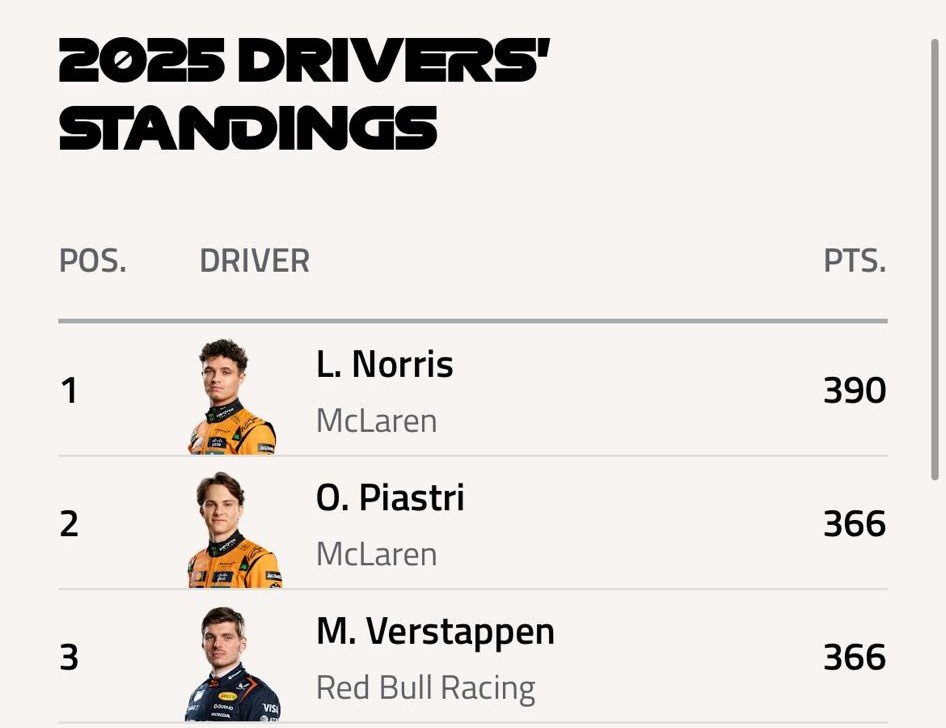Click Piastri's 366 points value
Image resolution: width=946 pixels, height=728 pixels.
click(x=854, y=524)
